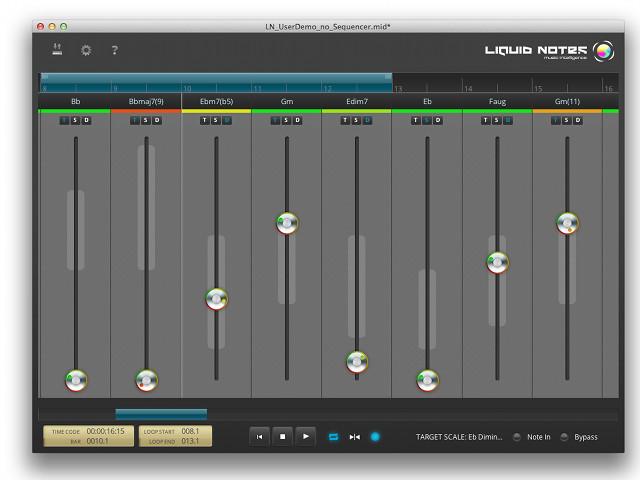Click the Gm(11) chord slider knob
The height and width of the screenshot is (480, 640).
(567, 223)
